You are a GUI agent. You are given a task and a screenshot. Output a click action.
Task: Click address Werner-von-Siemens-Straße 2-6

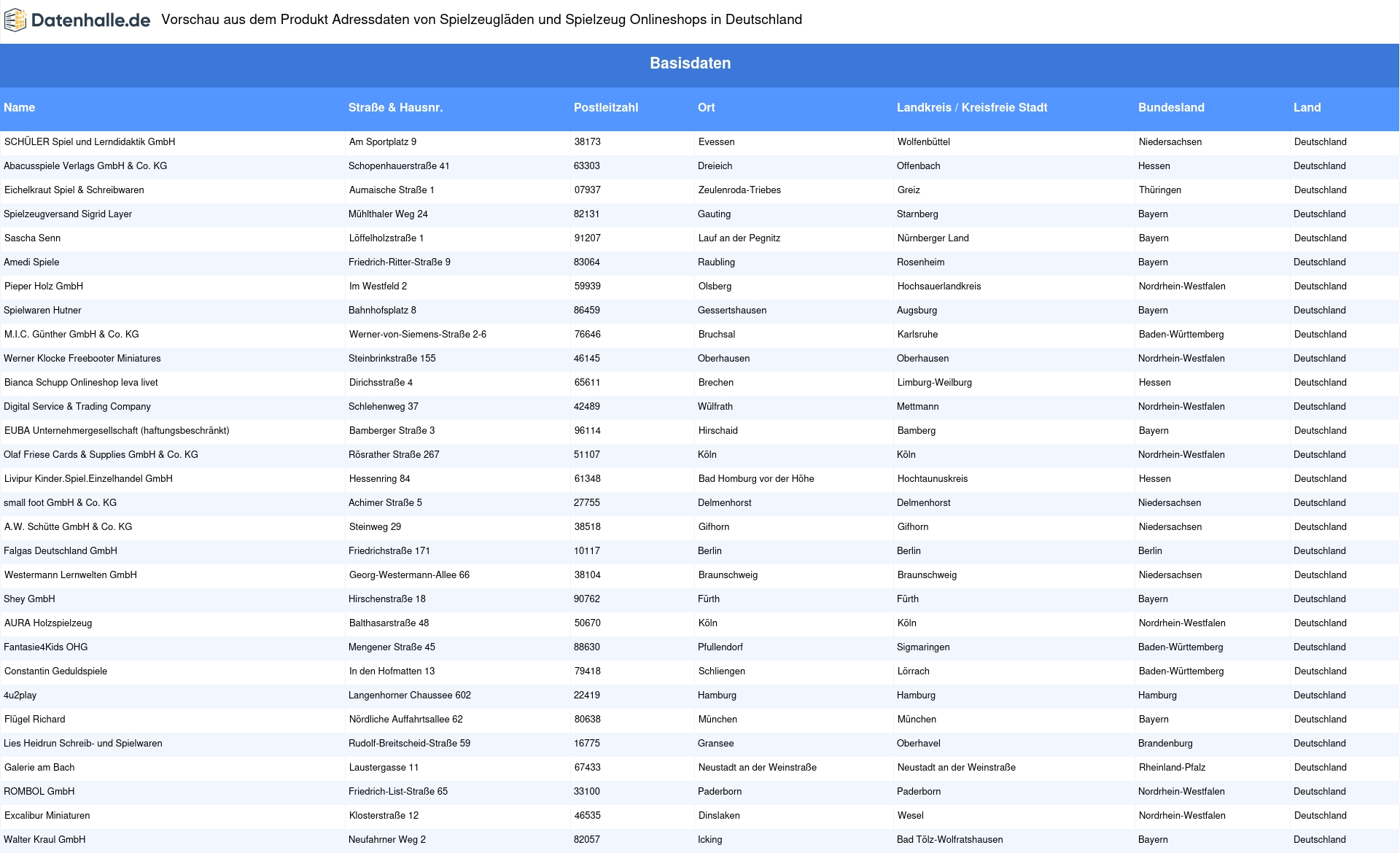(x=418, y=335)
